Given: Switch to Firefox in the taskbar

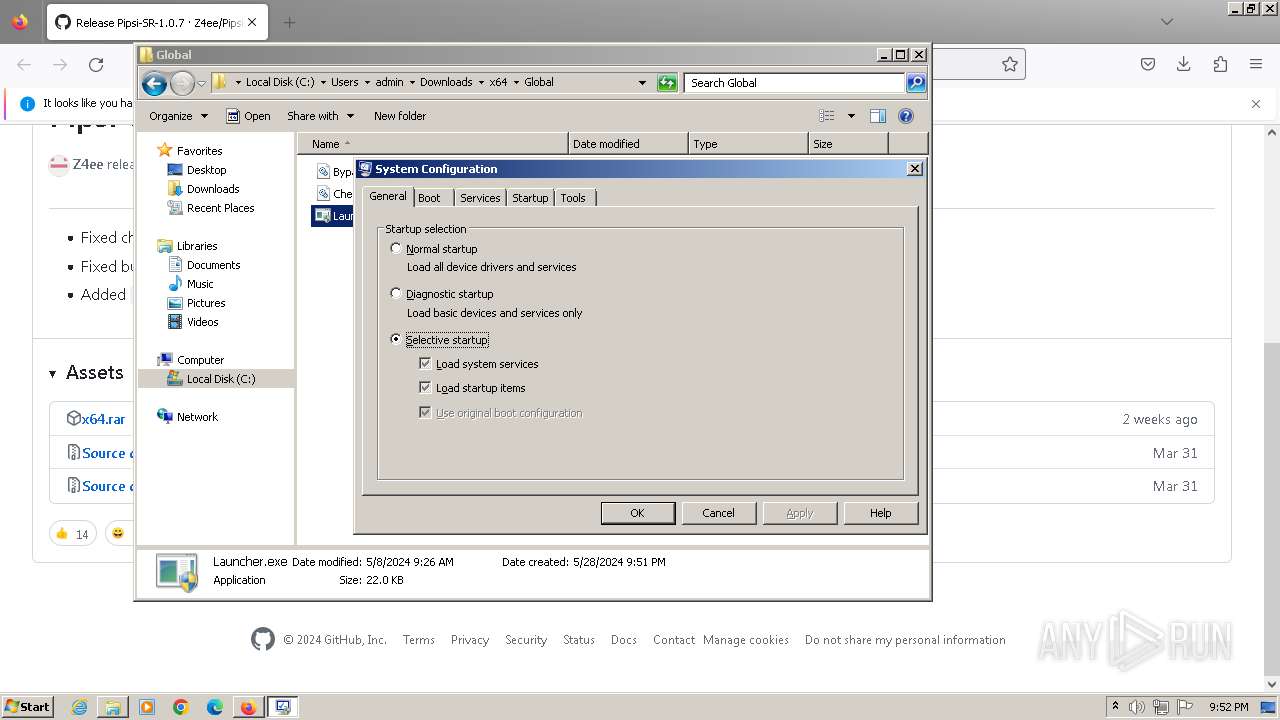Looking at the screenshot, I should 248,707.
